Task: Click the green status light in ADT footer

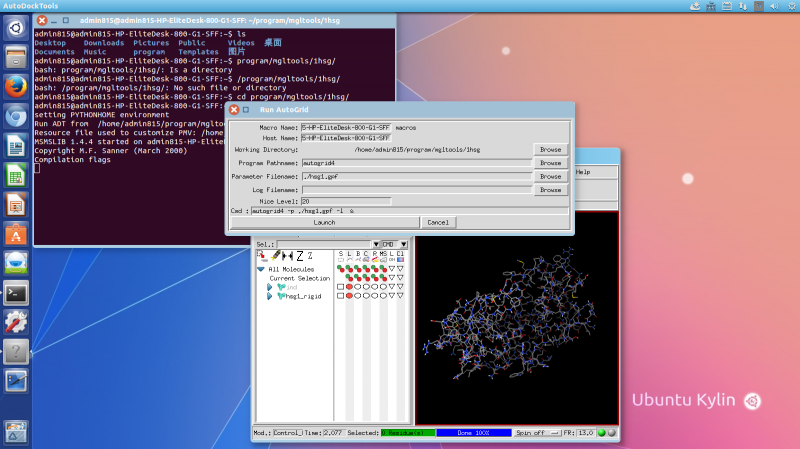Action: click(602, 433)
